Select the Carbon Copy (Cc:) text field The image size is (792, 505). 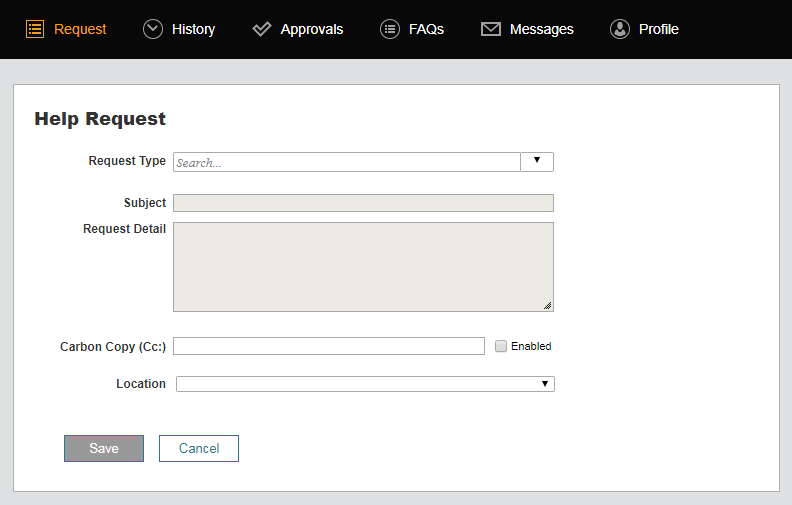(329, 346)
